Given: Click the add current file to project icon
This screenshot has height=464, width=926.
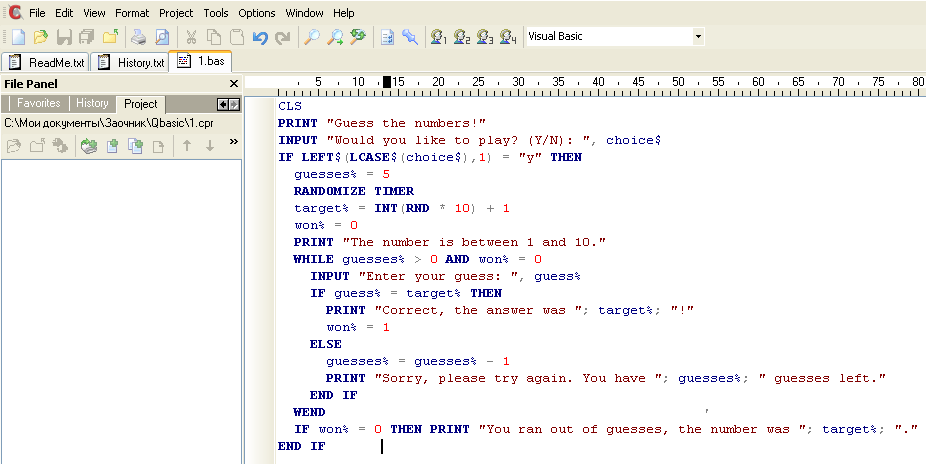Looking at the screenshot, I should pyautogui.click(x=112, y=145).
